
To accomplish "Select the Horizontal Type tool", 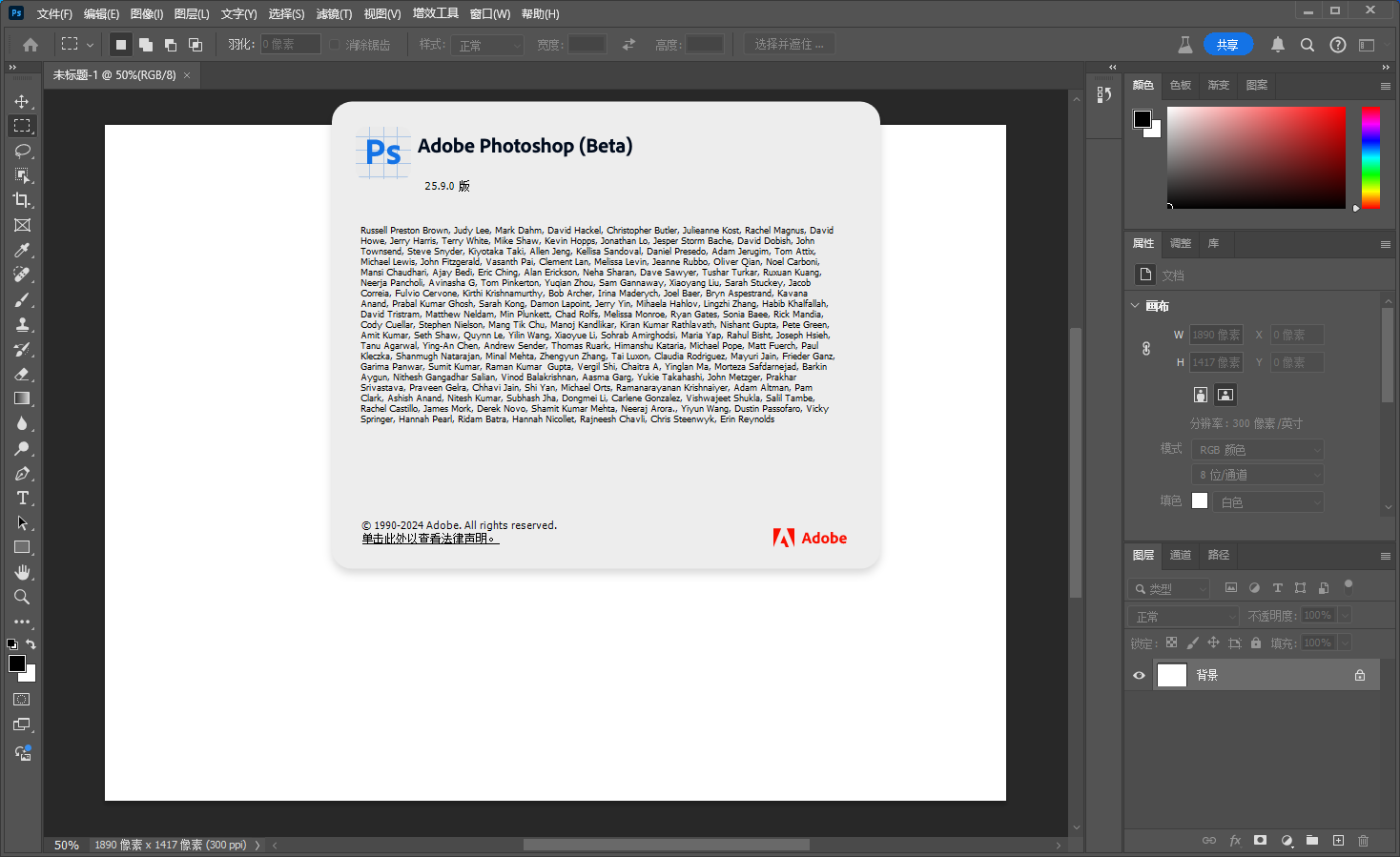I will coord(22,498).
